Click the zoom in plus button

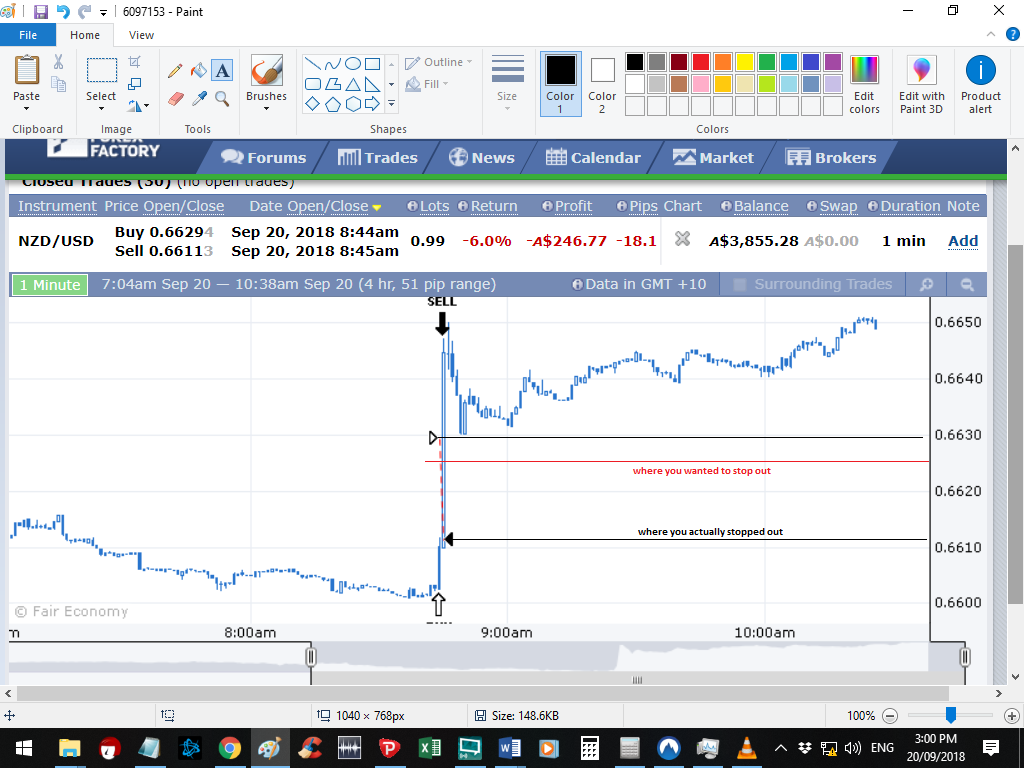[1012, 716]
